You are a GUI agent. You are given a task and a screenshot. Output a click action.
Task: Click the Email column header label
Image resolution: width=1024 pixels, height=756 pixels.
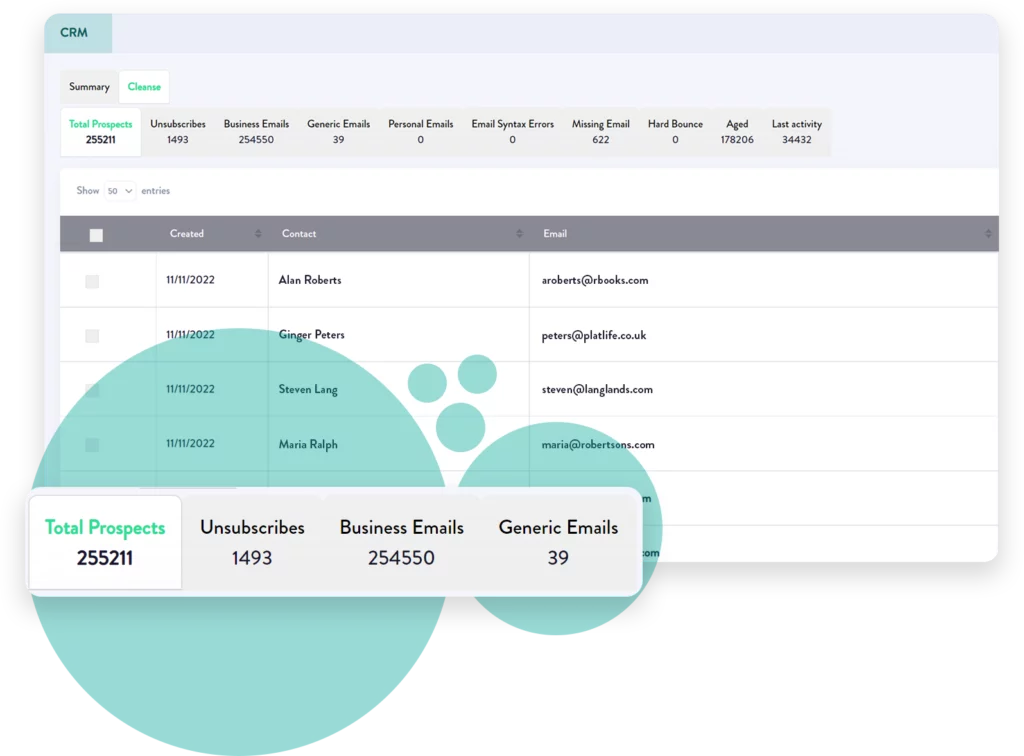(555, 234)
